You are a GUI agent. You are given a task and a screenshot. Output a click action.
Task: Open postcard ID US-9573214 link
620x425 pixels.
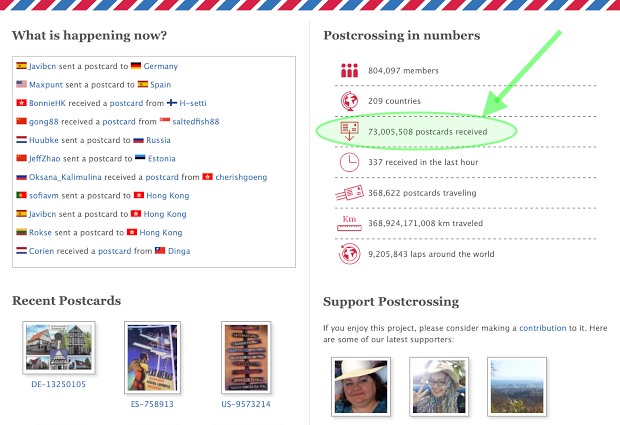(x=246, y=404)
